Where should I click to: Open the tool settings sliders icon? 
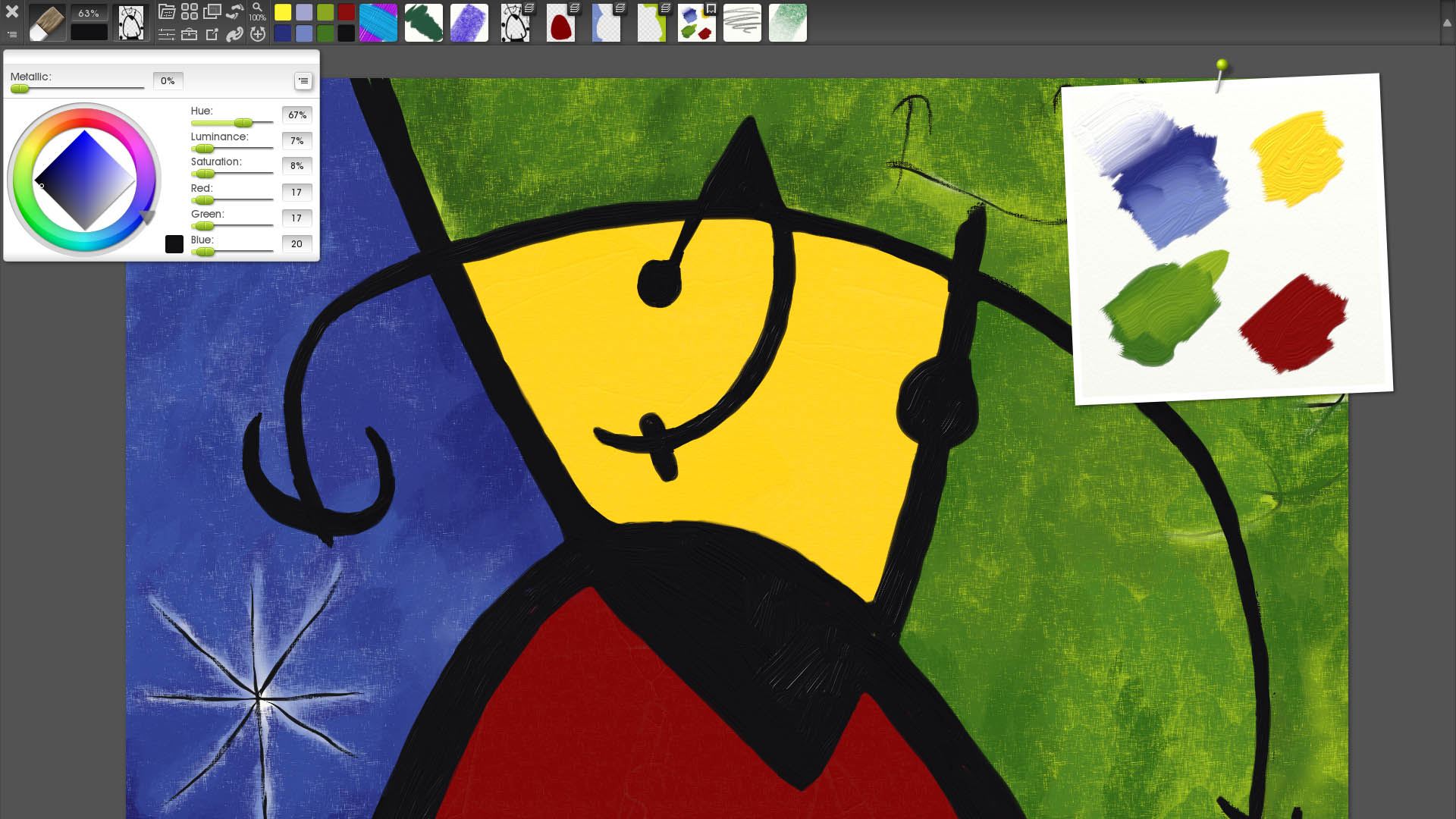165,33
